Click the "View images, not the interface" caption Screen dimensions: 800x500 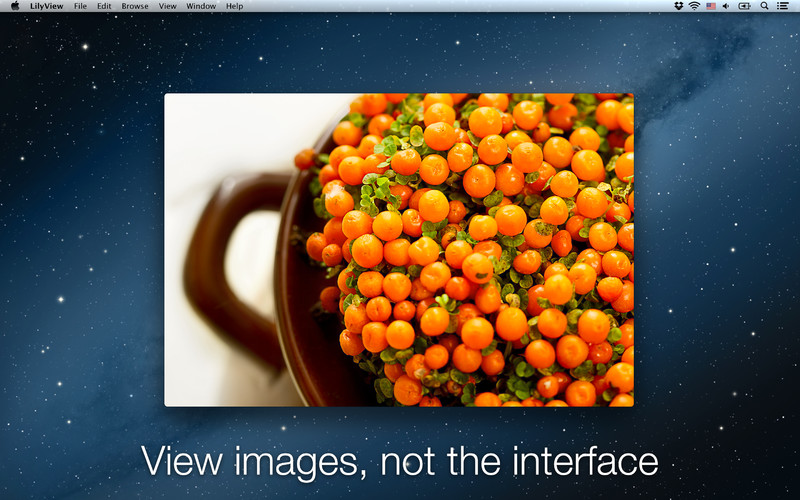pyautogui.click(x=399, y=462)
